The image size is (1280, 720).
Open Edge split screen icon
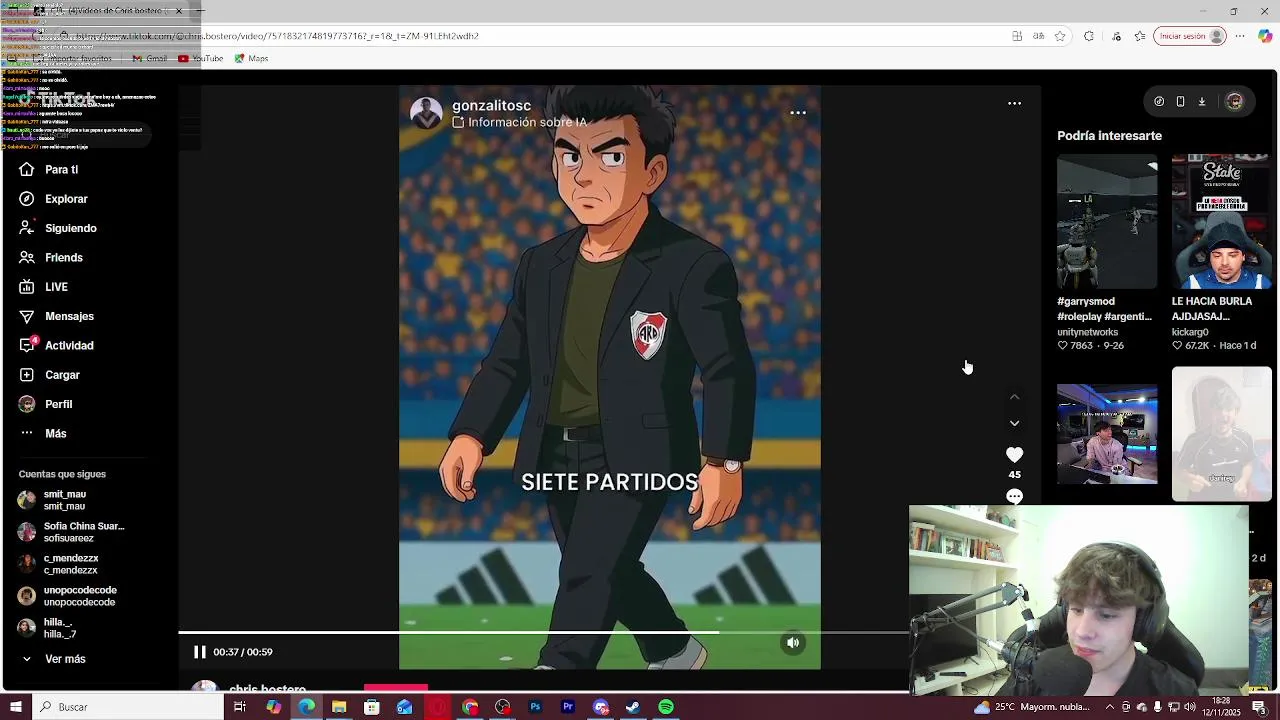(x=1017, y=36)
